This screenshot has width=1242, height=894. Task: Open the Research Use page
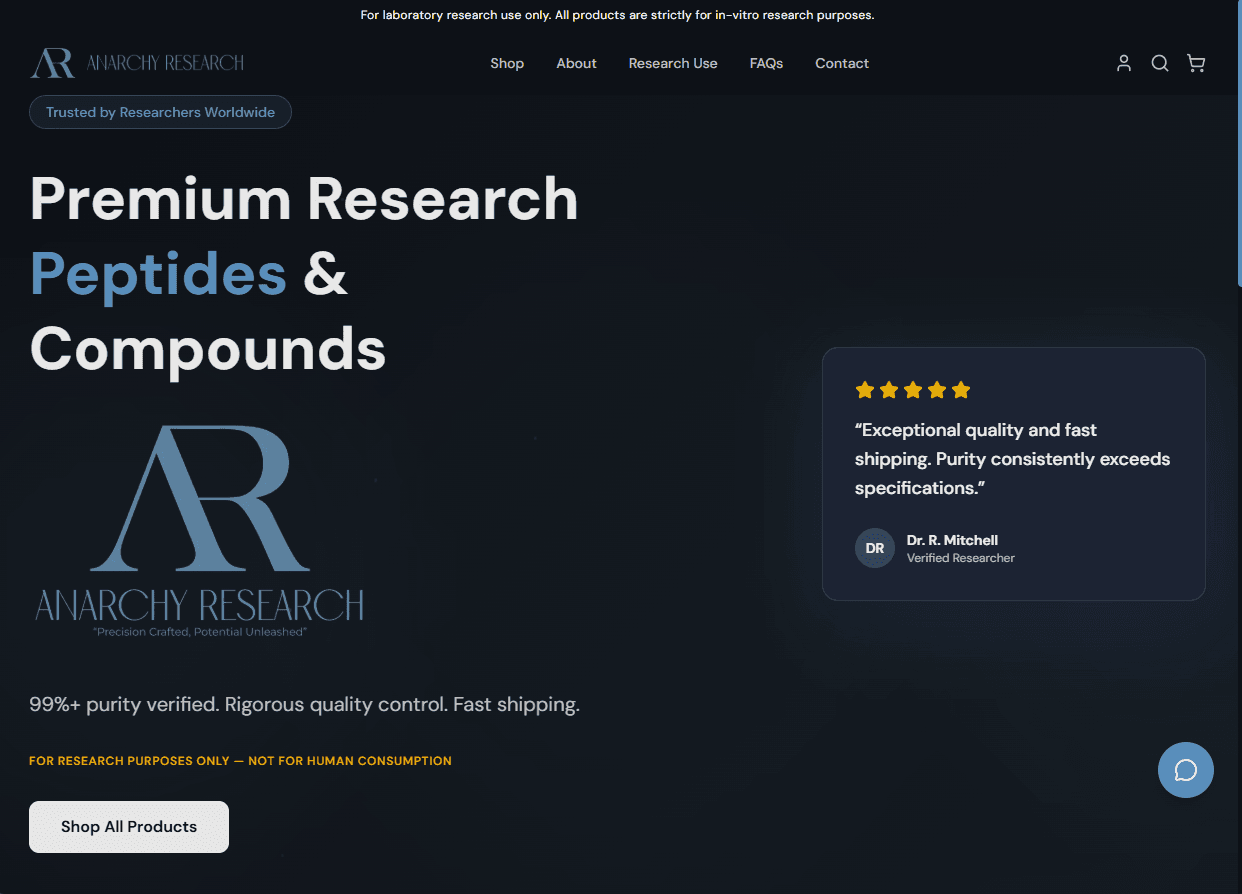(x=673, y=63)
